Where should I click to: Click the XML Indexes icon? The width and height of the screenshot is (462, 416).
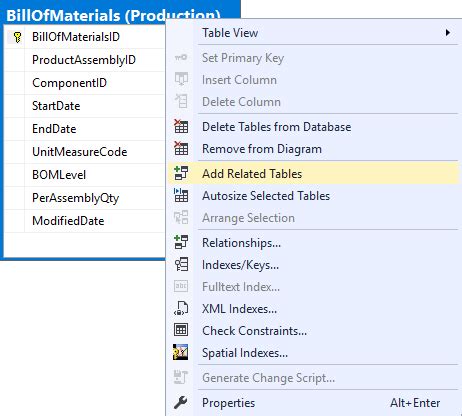click(181, 308)
